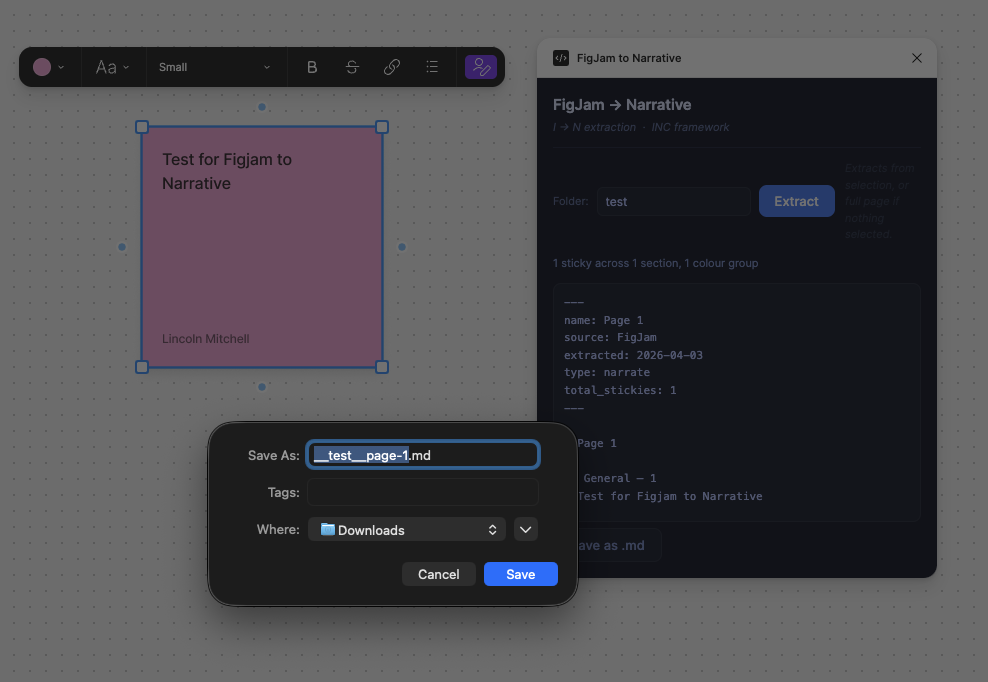The image size is (988, 682).
Task: Click the Save As filename field
Action: click(x=423, y=455)
